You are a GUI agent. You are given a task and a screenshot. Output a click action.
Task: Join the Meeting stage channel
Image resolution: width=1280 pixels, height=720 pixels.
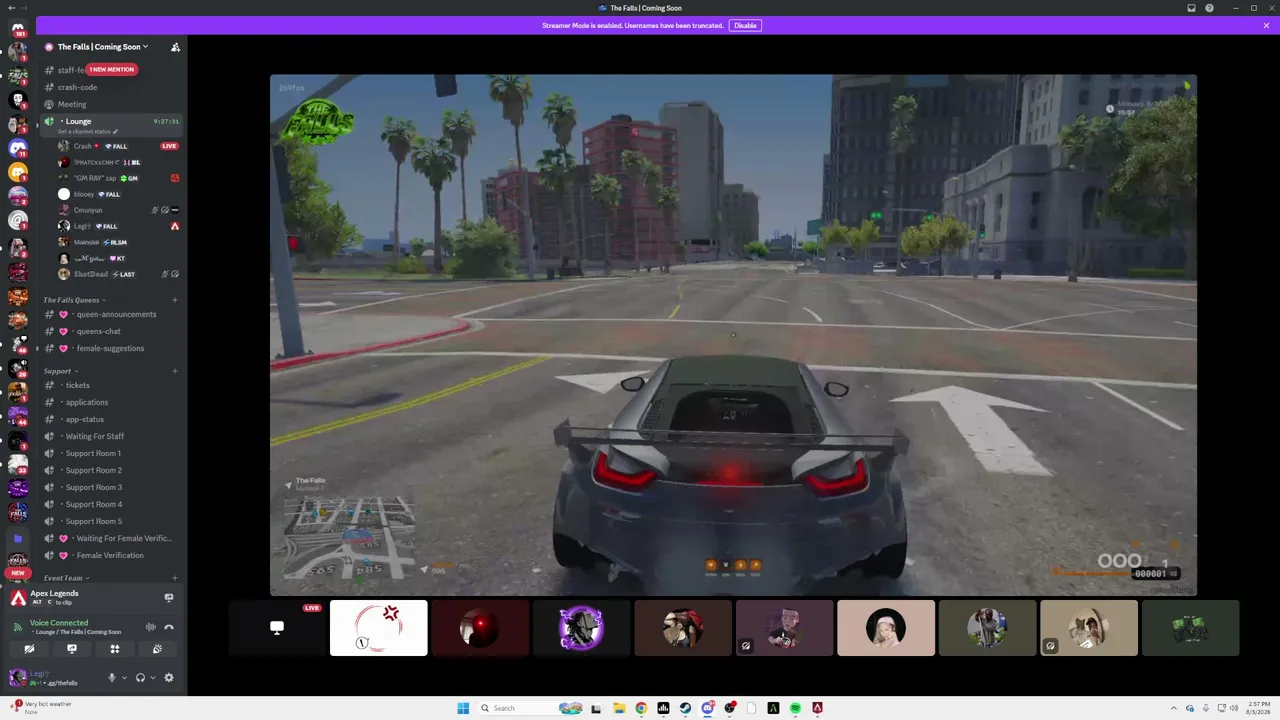[112, 104]
